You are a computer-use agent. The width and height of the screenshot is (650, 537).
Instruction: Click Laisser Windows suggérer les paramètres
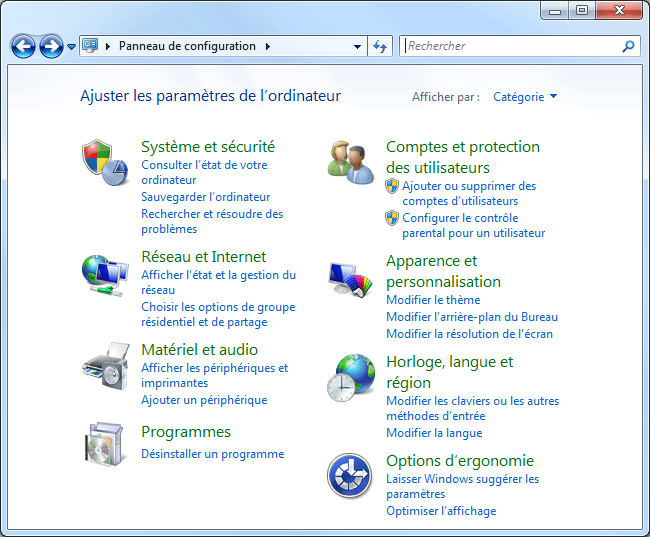[463, 486]
